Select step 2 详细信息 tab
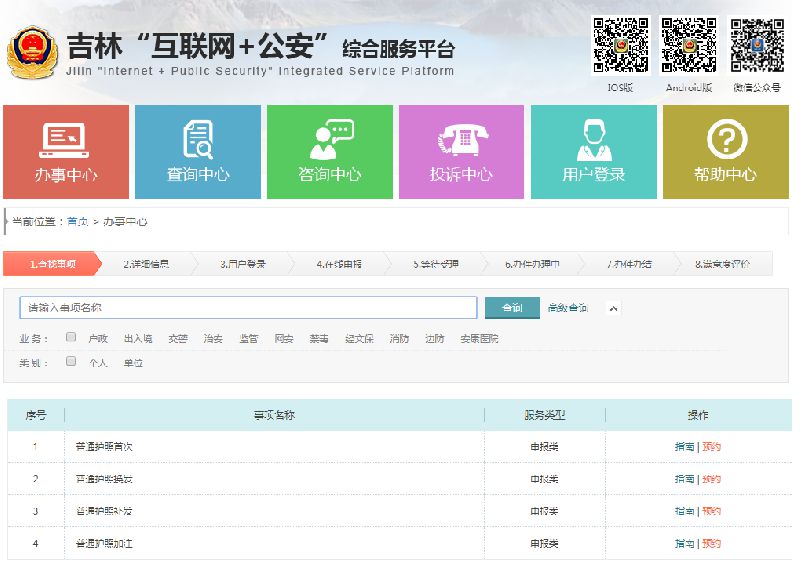Image resolution: width=800 pixels, height=570 pixels. [x=146, y=264]
